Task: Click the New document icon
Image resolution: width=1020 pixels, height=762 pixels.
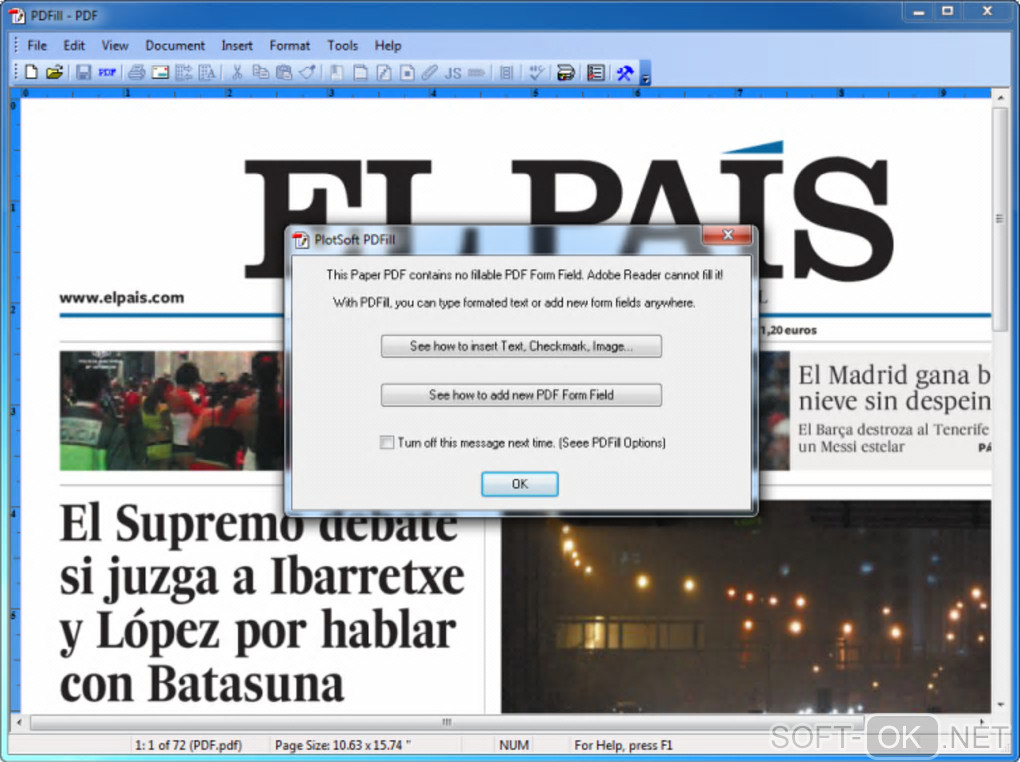Action: pos(31,72)
